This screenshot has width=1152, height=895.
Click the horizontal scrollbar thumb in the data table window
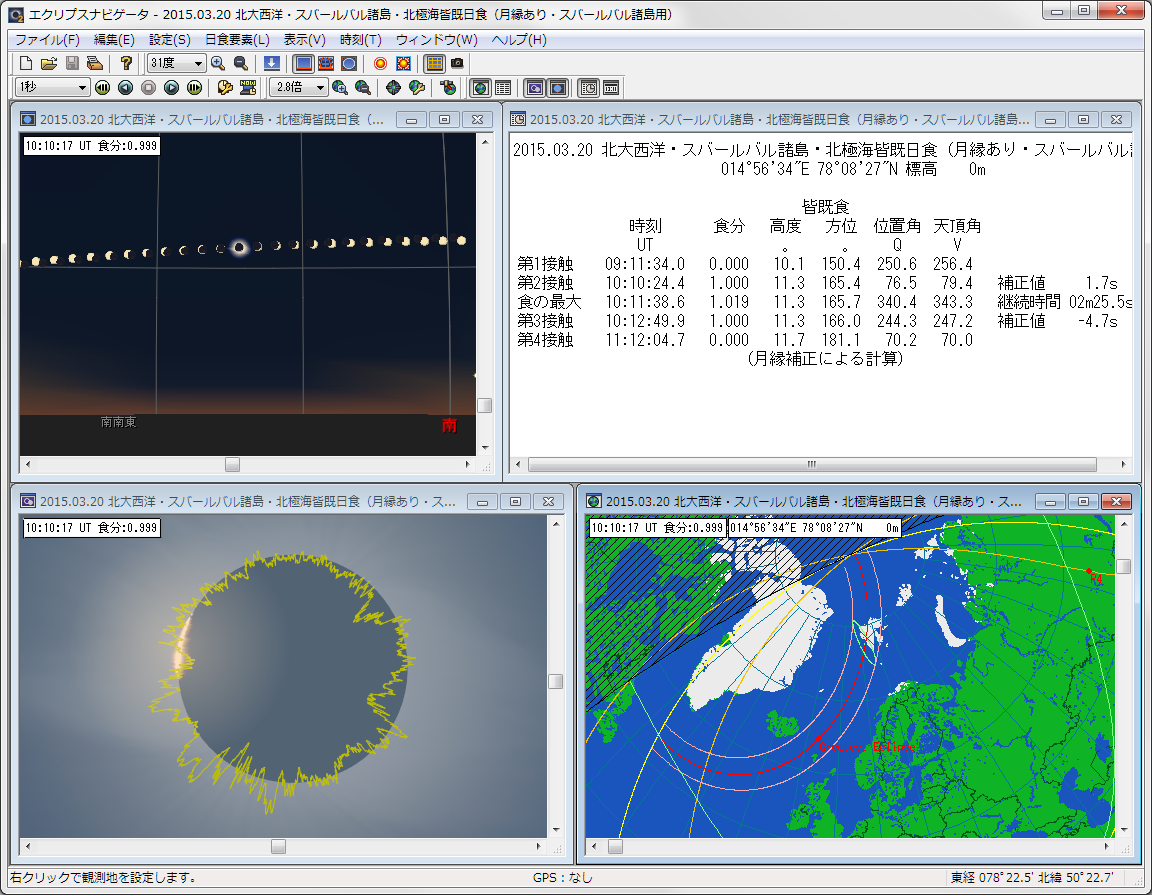[x=811, y=464]
